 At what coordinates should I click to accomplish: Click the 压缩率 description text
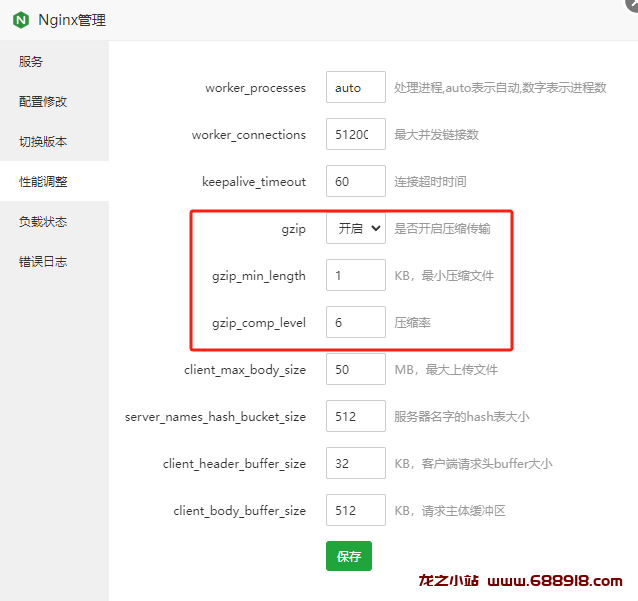[x=412, y=323]
